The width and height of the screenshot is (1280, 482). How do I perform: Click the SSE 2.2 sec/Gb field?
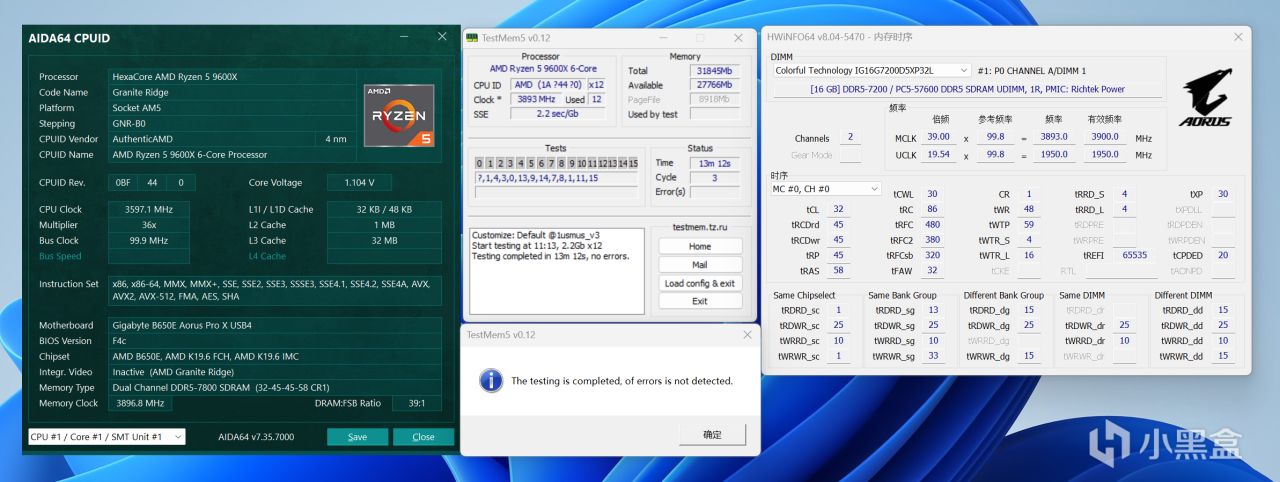[557, 114]
